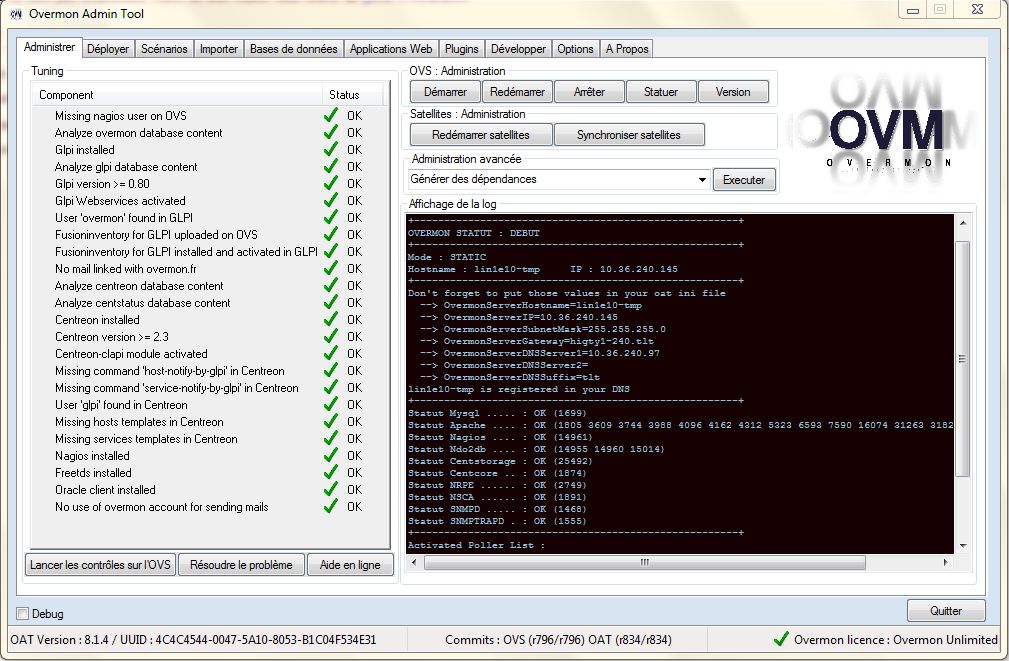Click the Version button
The width and height of the screenshot is (1009, 661).
pos(733,92)
